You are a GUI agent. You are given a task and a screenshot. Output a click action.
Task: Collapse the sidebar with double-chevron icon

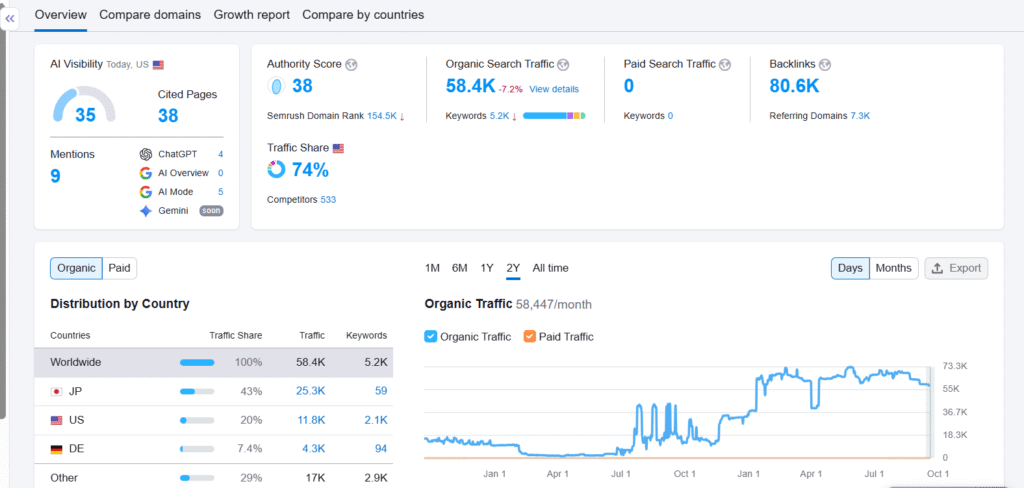pyautogui.click(x=11, y=18)
